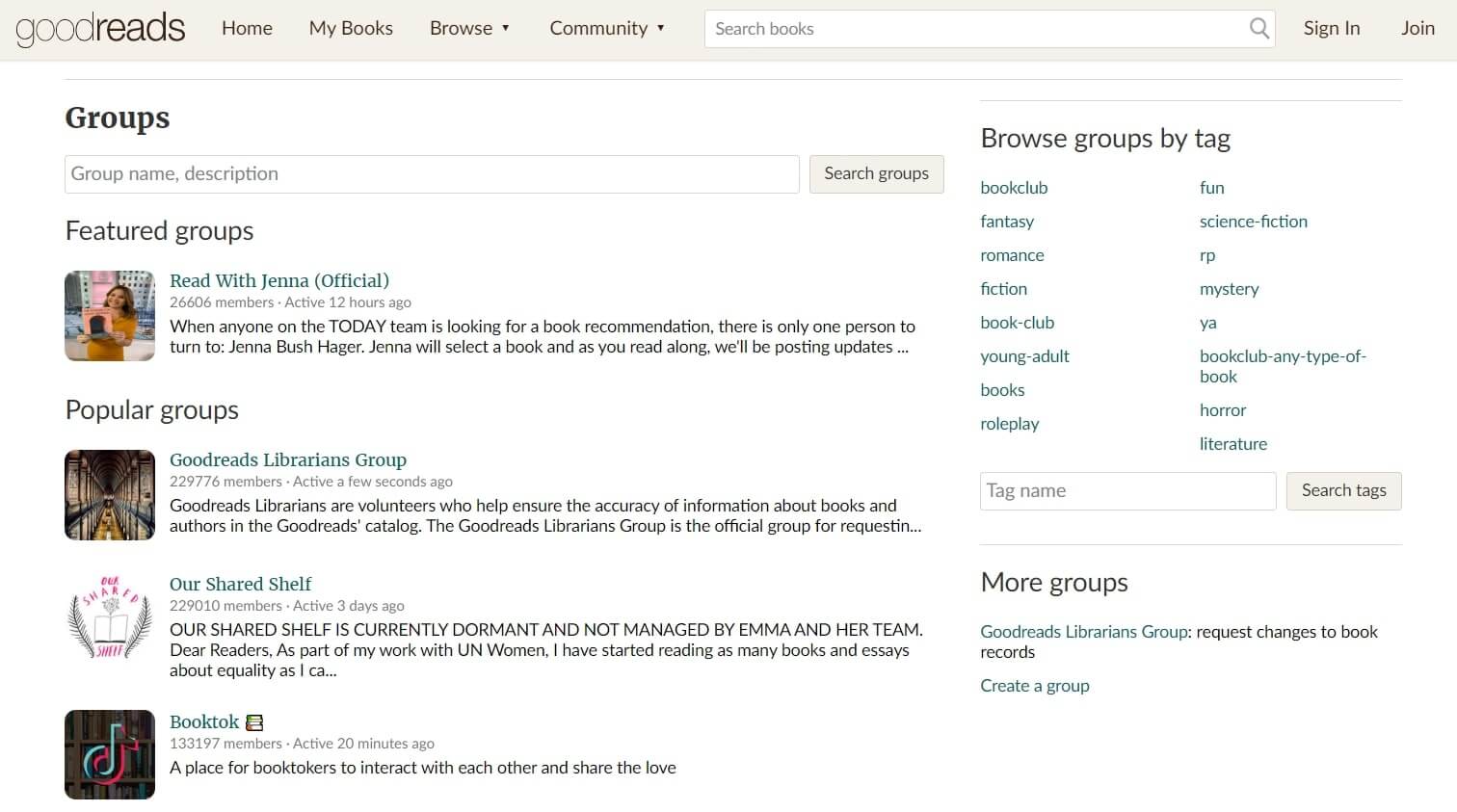The width and height of the screenshot is (1457, 812).
Task: Focus the Group name, description field
Action: [432, 174]
